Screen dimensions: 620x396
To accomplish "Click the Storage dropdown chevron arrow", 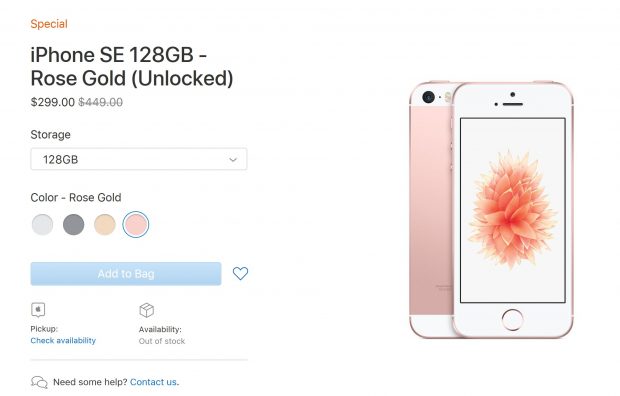I will click(x=233, y=160).
